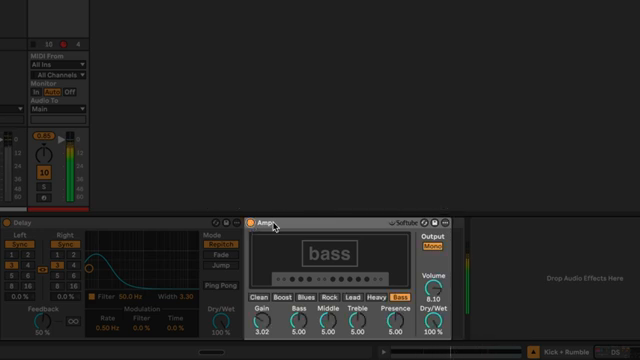Viewport: 640px width, 360px height.
Task: Set Monitor to In
Action: [36, 92]
